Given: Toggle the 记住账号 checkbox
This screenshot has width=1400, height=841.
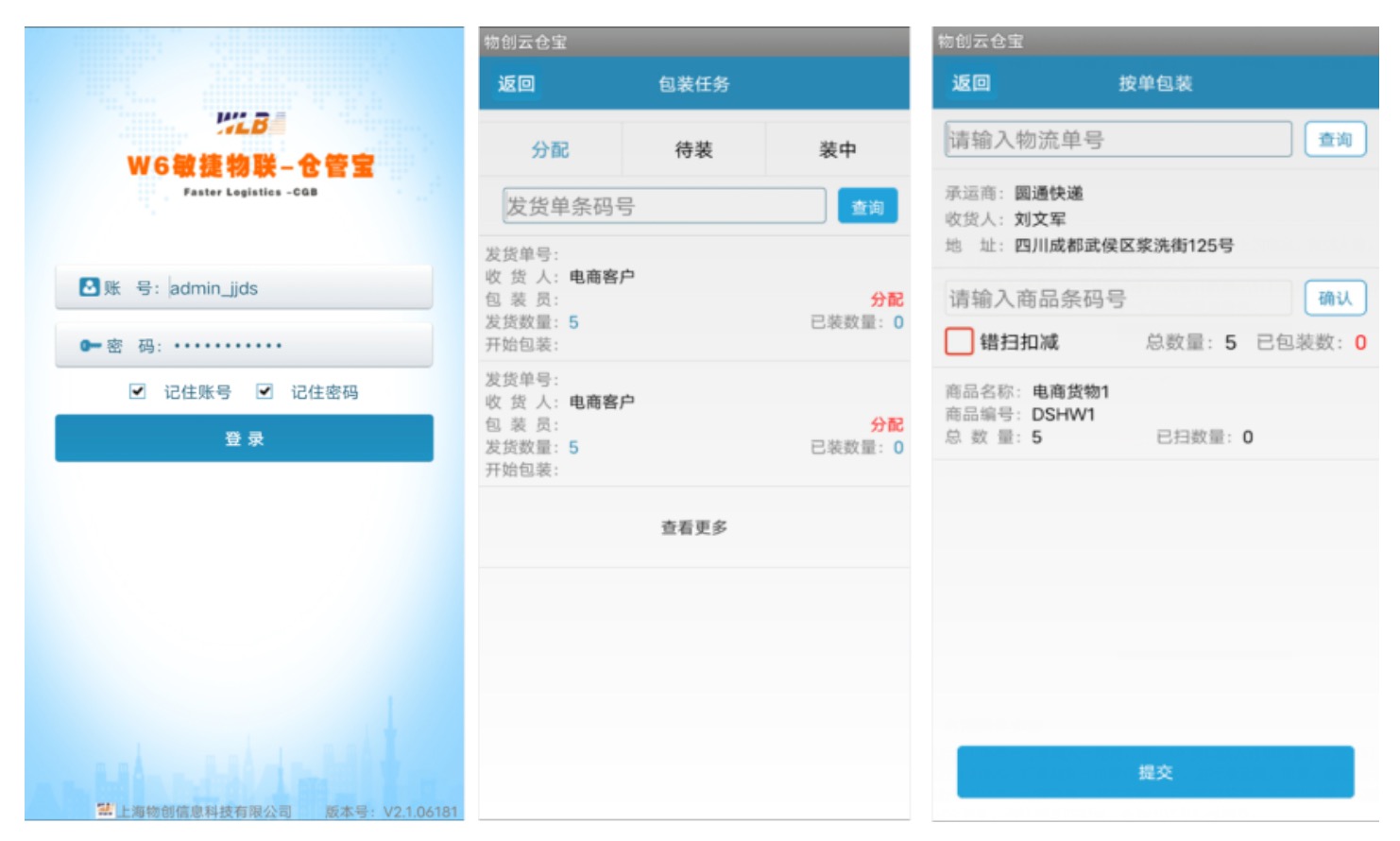Looking at the screenshot, I should coord(138,391).
